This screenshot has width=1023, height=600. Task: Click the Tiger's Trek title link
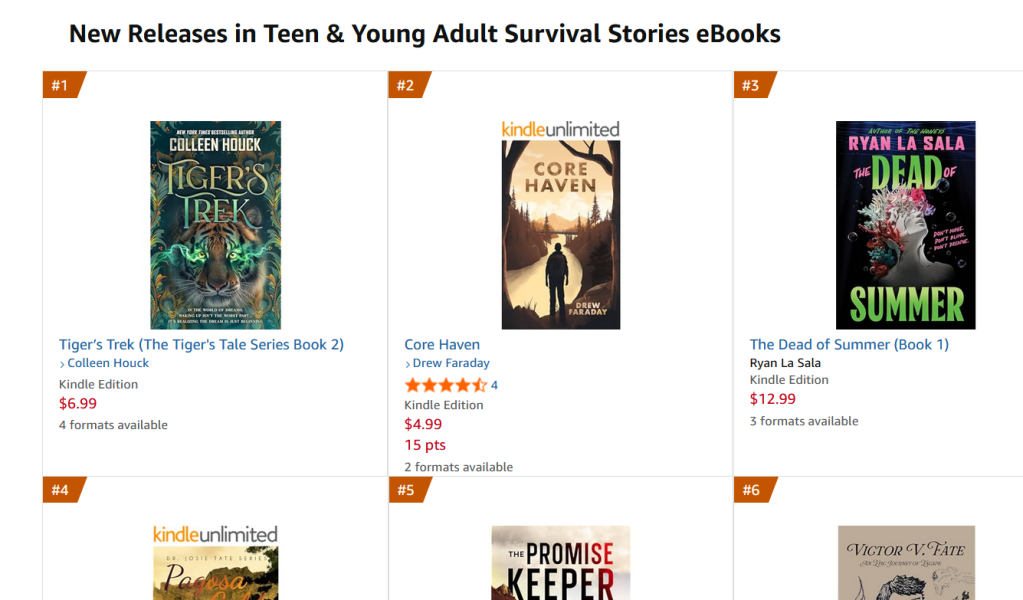201,344
